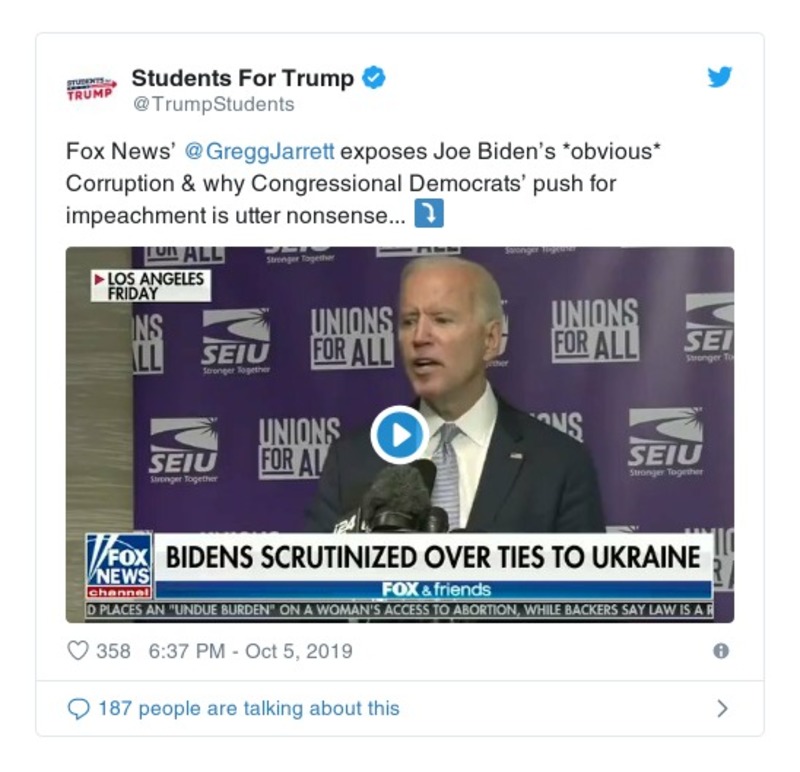Click the 358 like count
The height and width of the screenshot is (772, 800).
115,649
